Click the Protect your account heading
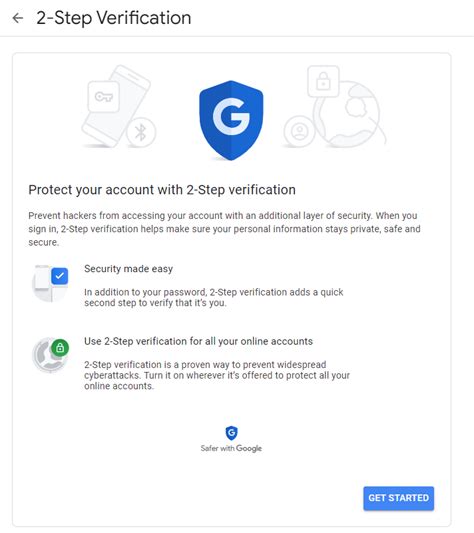 point(162,190)
